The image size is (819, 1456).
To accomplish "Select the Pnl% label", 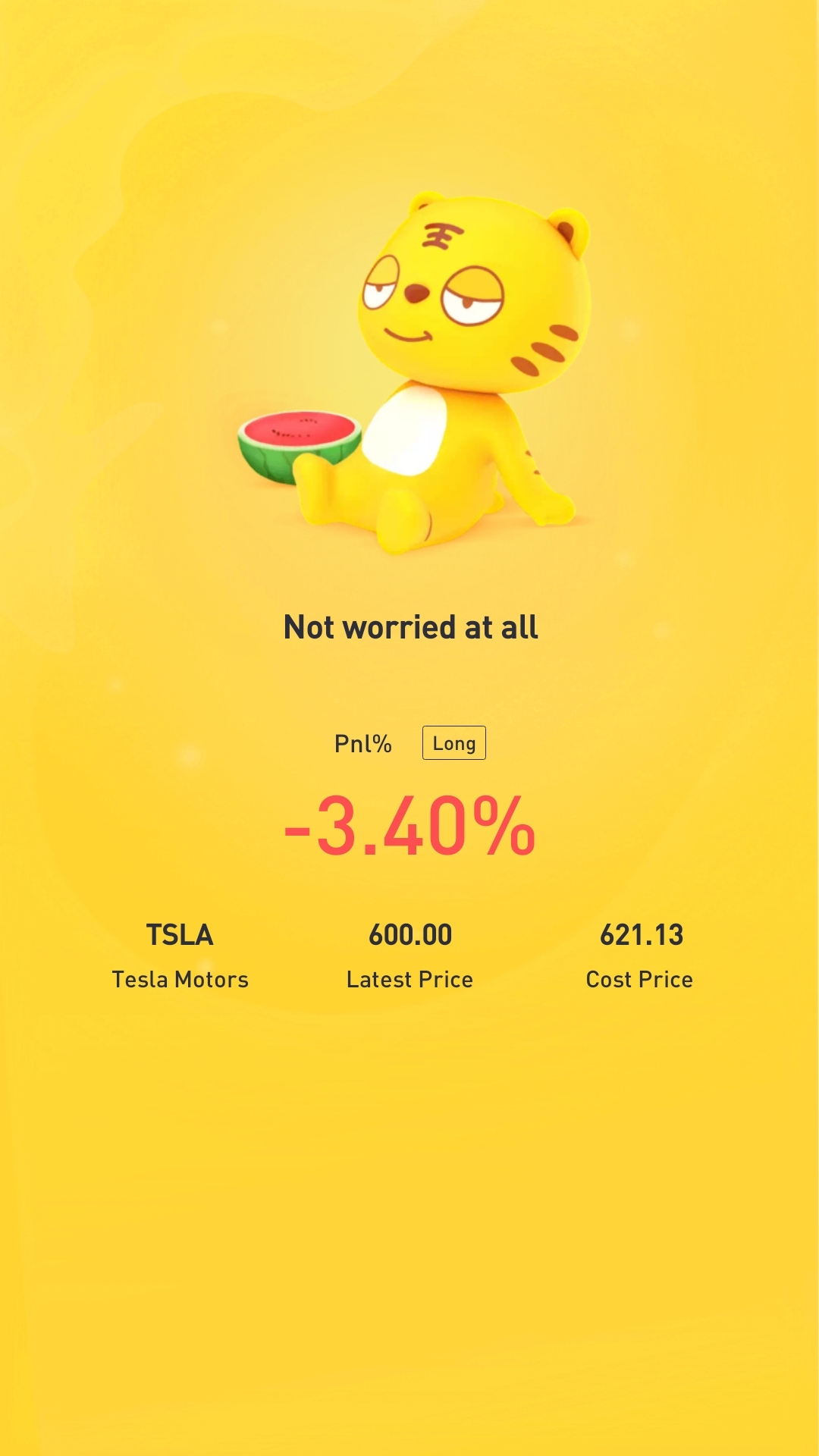I will click(363, 744).
